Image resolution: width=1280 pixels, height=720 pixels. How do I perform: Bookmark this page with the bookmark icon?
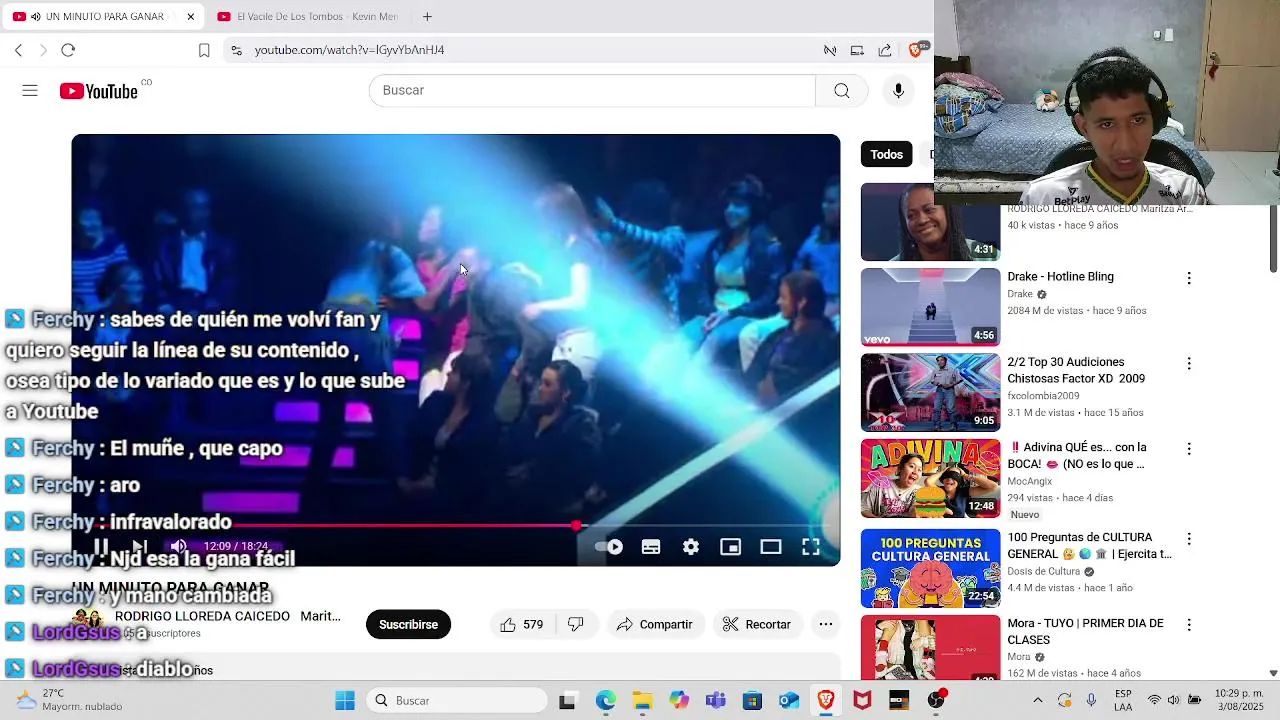coord(204,50)
